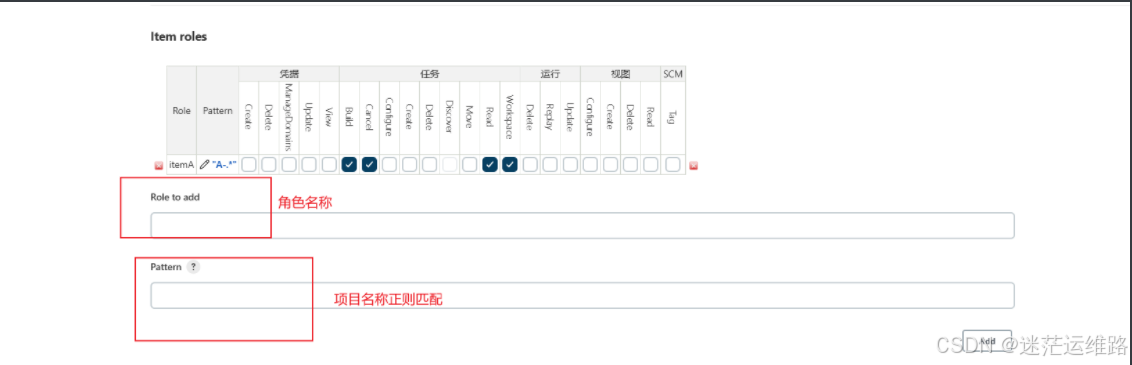
Task: Click the Add button
Action: tap(987, 340)
